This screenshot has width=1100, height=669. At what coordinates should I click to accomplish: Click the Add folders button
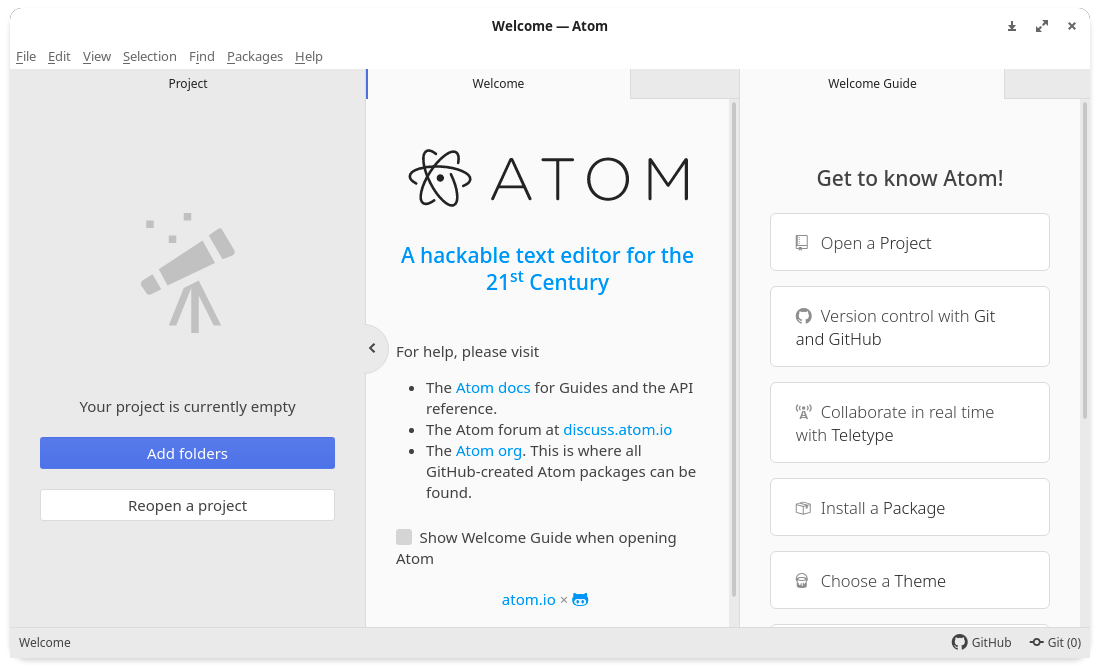pos(187,453)
